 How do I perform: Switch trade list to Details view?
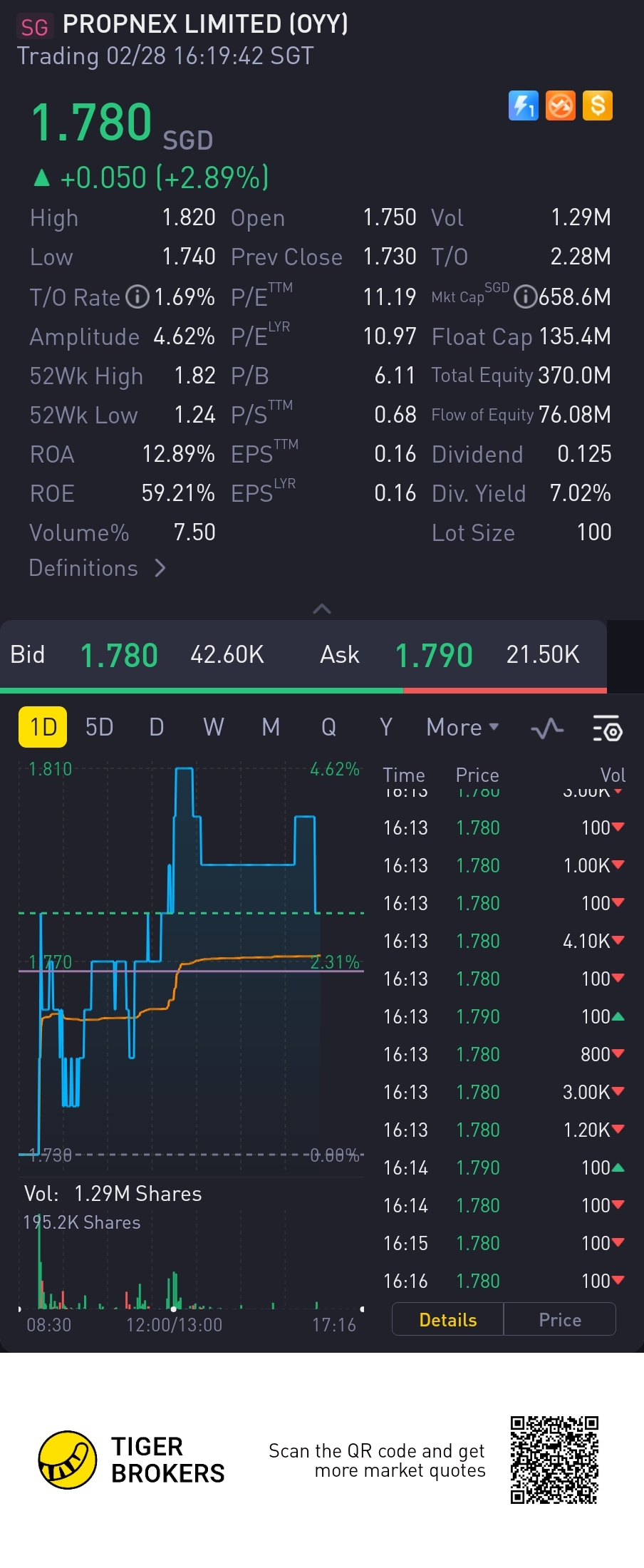[x=447, y=1320]
